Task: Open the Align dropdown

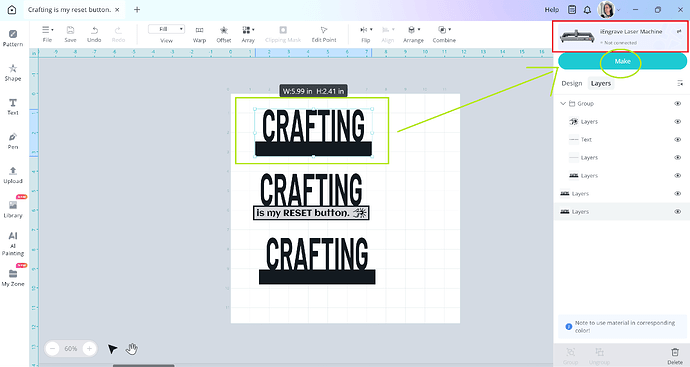Action: pyautogui.click(x=388, y=34)
